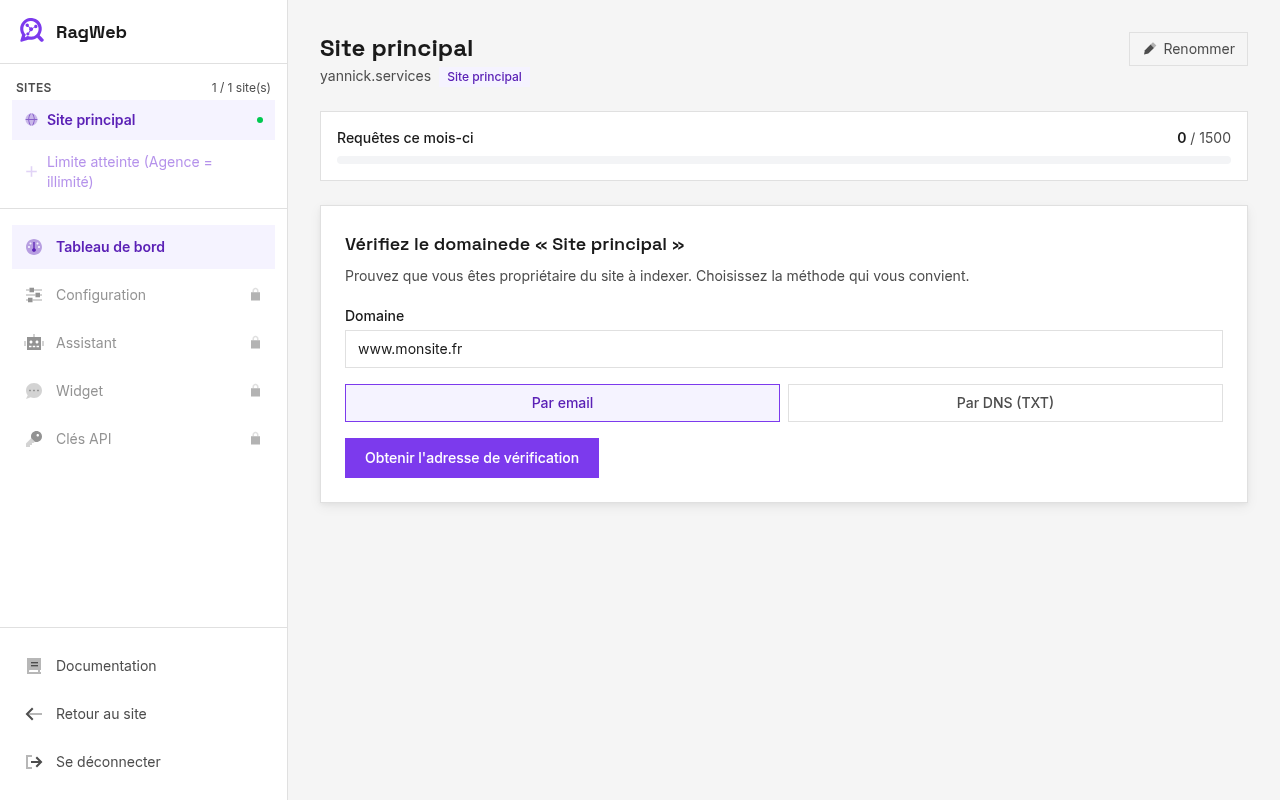Open the Widget menu item
This screenshot has width=1280, height=800.
click(143, 391)
